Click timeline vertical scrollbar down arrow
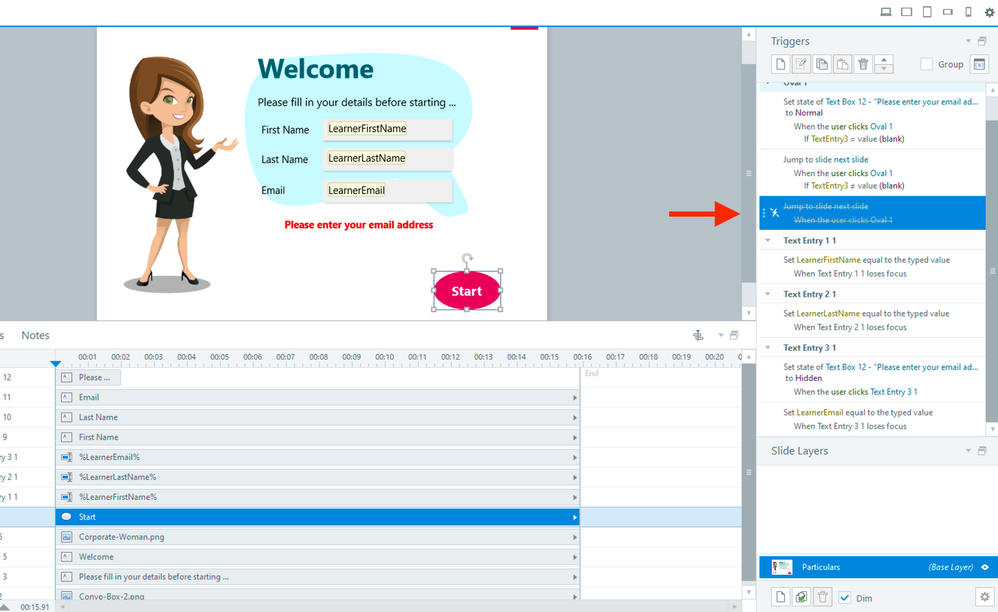The width and height of the screenshot is (998, 612). (x=748, y=592)
